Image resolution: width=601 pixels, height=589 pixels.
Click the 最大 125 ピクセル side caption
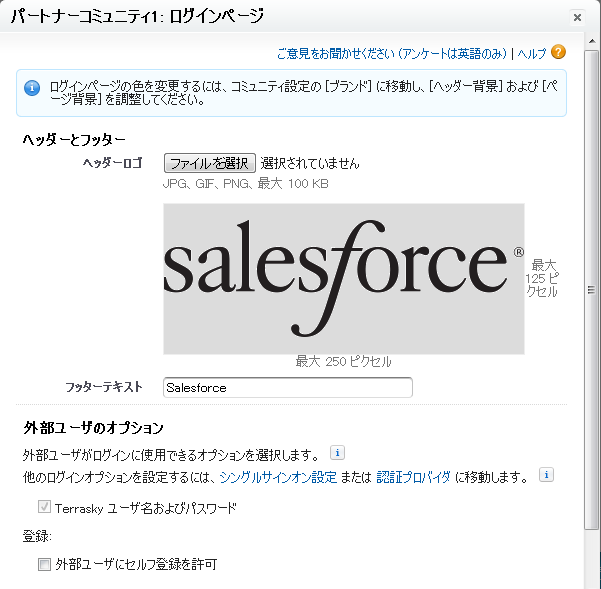click(x=542, y=279)
